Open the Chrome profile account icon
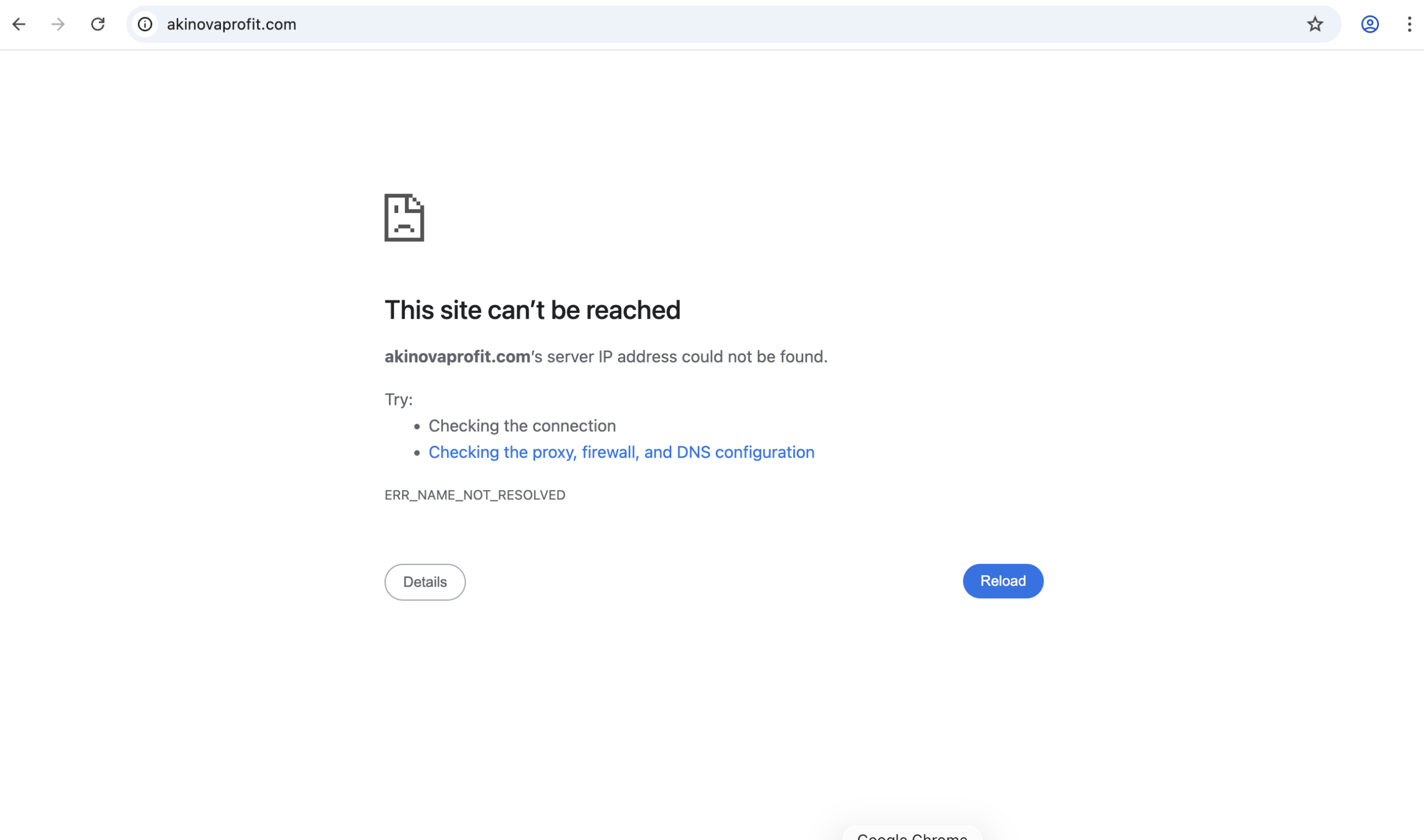Viewport: 1424px width, 840px height. click(x=1369, y=24)
